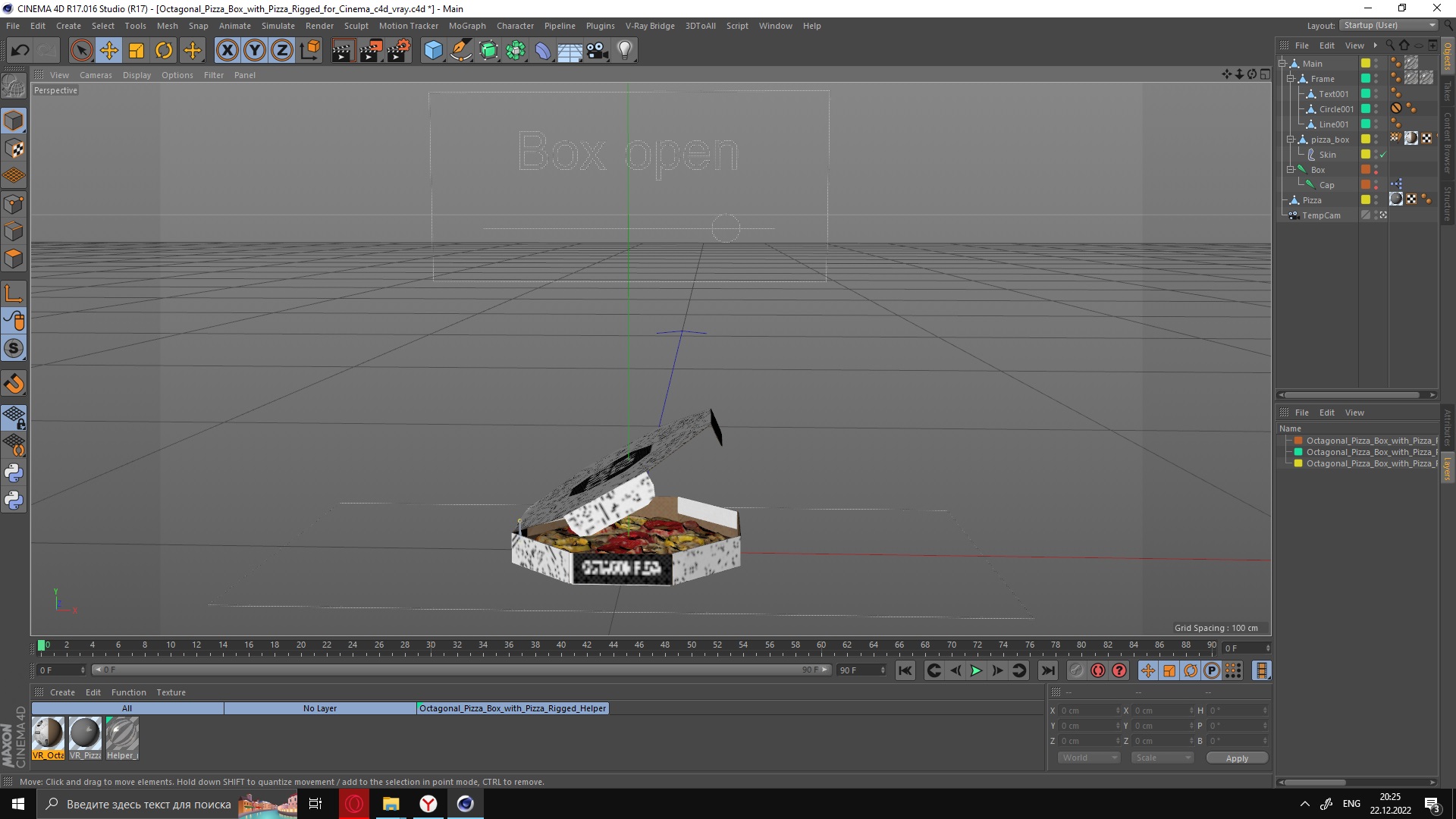This screenshot has height=819, width=1456.
Task: Play the animation forwards
Action: click(x=976, y=670)
